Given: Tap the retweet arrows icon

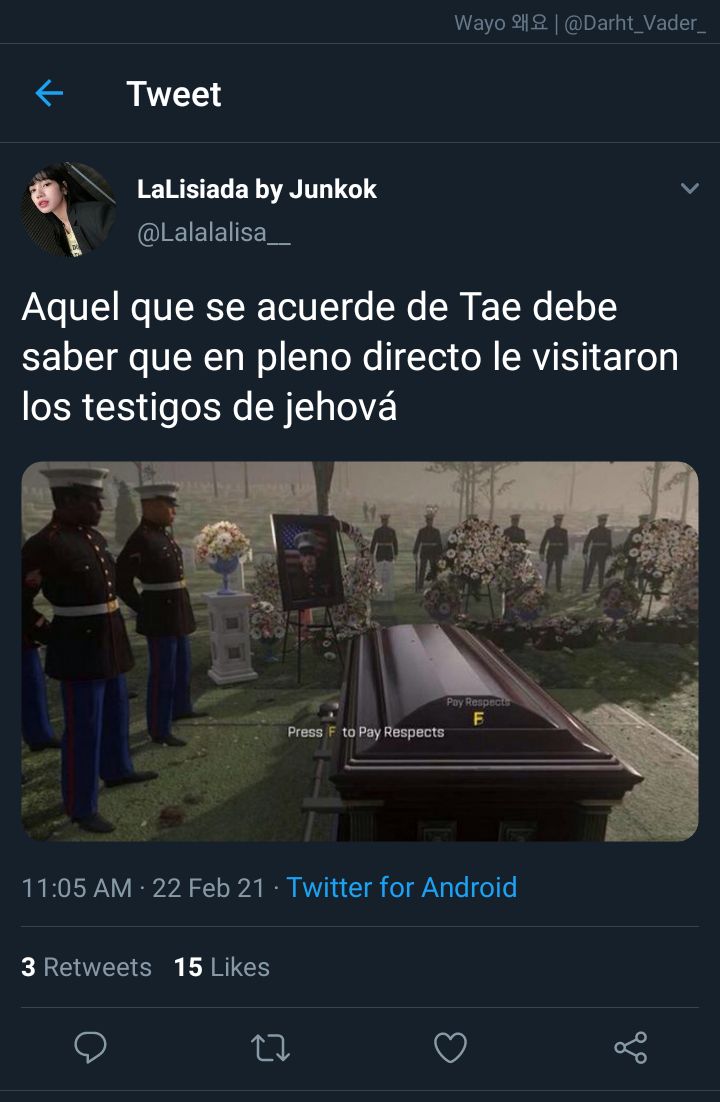Looking at the screenshot, I should click(270, 1047).
